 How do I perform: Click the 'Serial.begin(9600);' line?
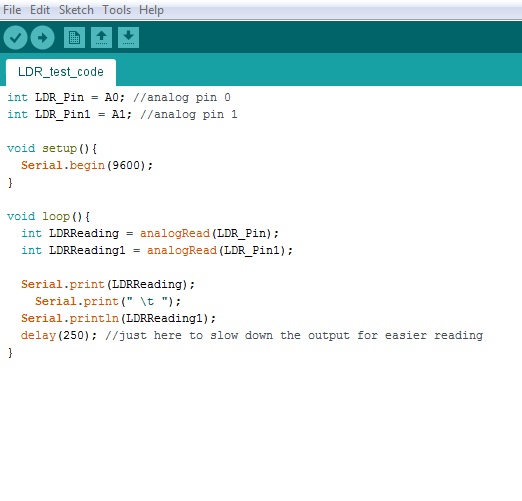tap(87, 165)
